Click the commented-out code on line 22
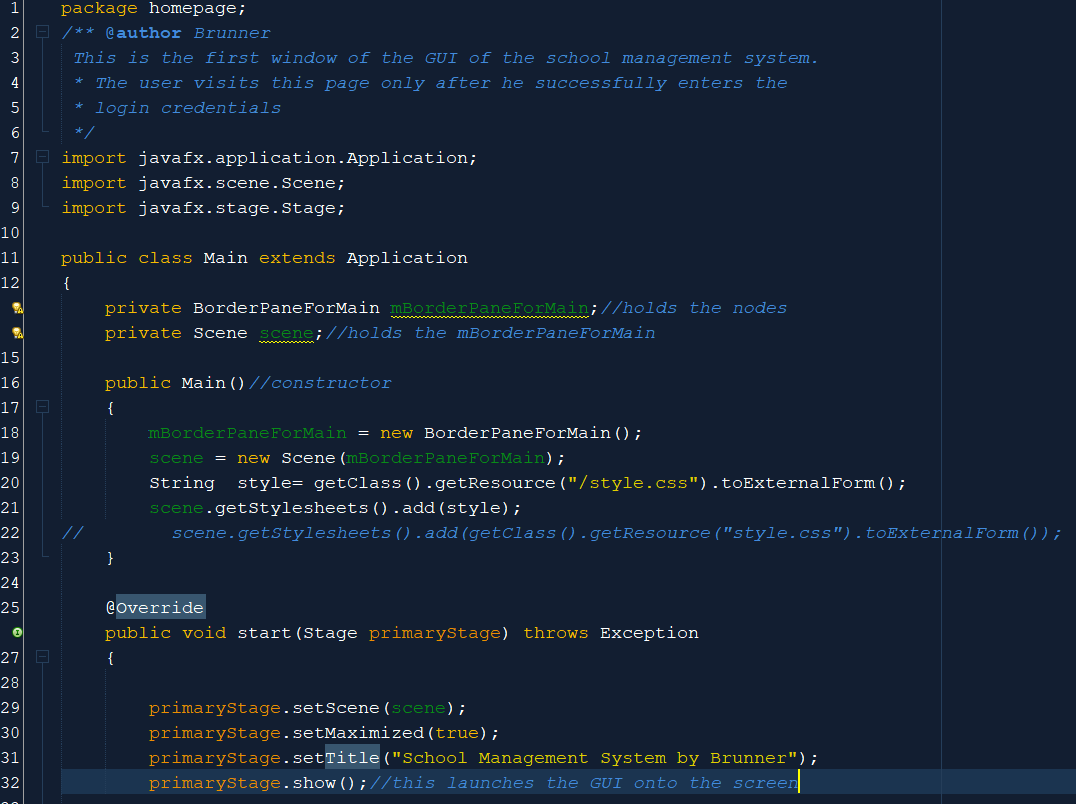The image size is (1076, 804). coord(616,533)
